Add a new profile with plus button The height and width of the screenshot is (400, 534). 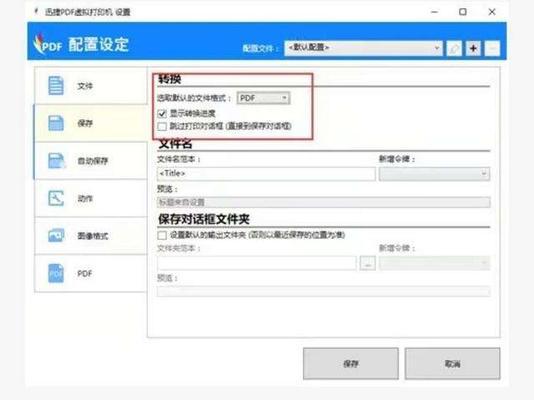click(x=473, y=48)
